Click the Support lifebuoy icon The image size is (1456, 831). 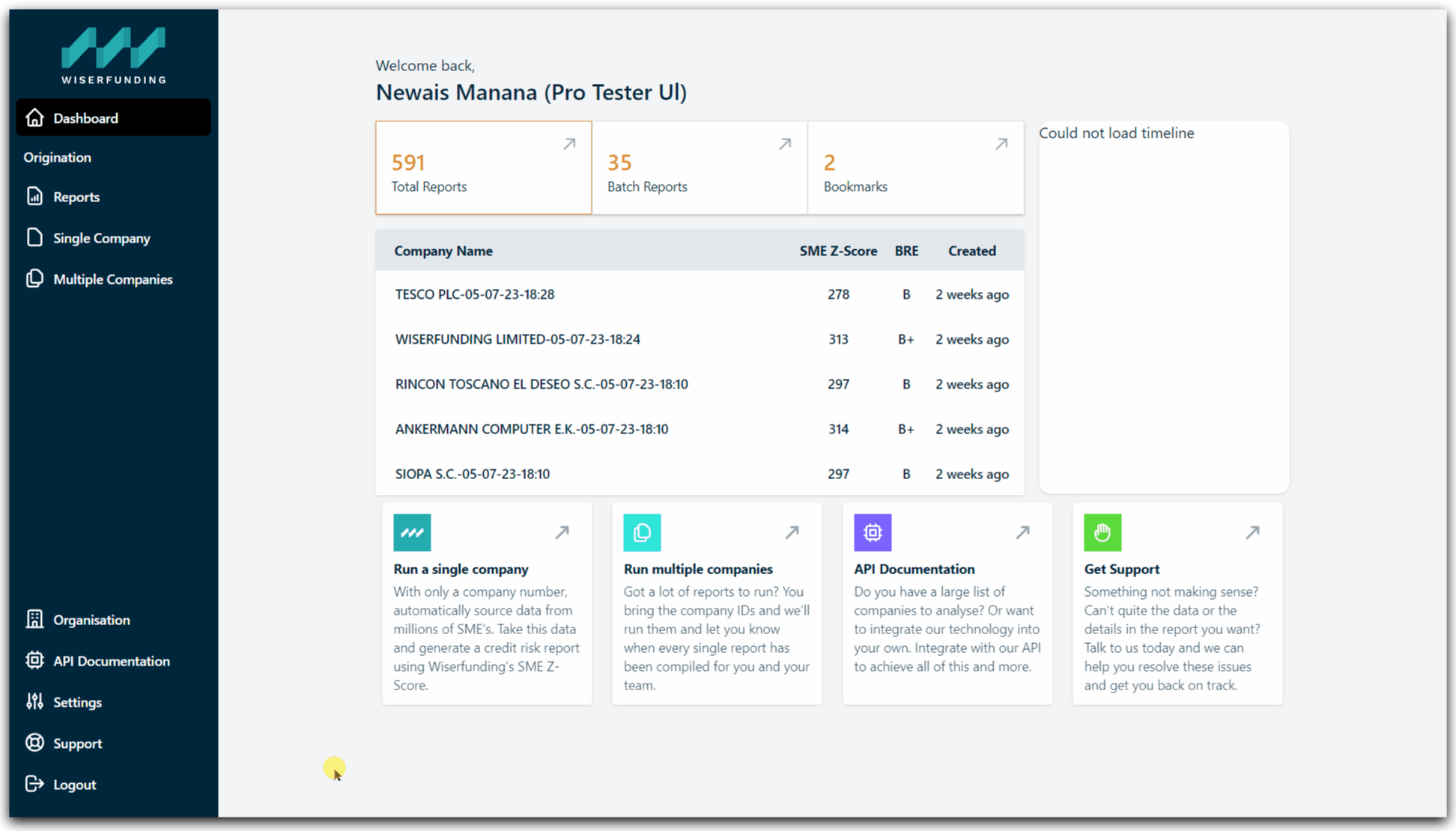coord(34,743)
